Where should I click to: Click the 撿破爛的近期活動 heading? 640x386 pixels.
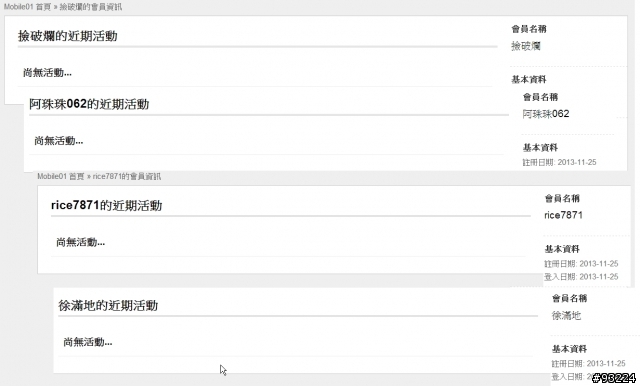tap(68, 36)
